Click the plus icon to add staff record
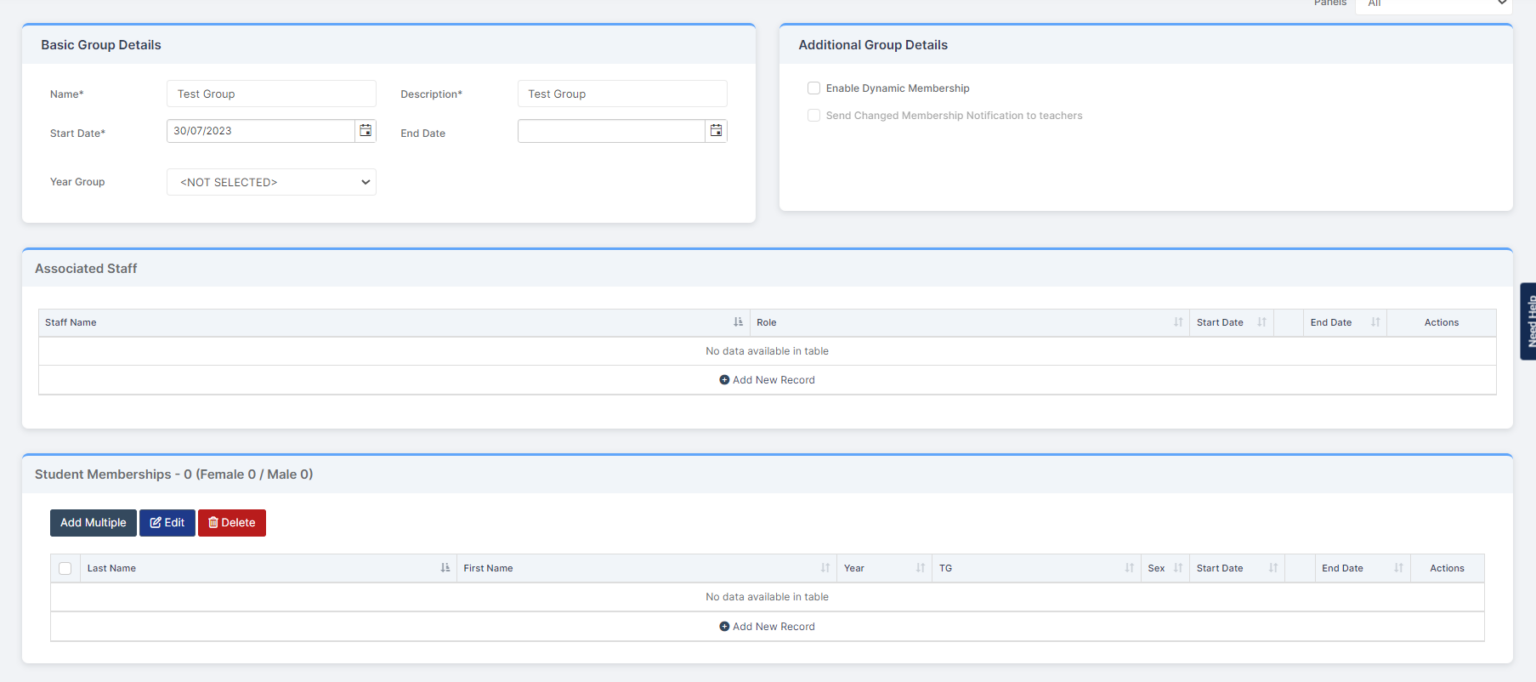 coord(723,379)
